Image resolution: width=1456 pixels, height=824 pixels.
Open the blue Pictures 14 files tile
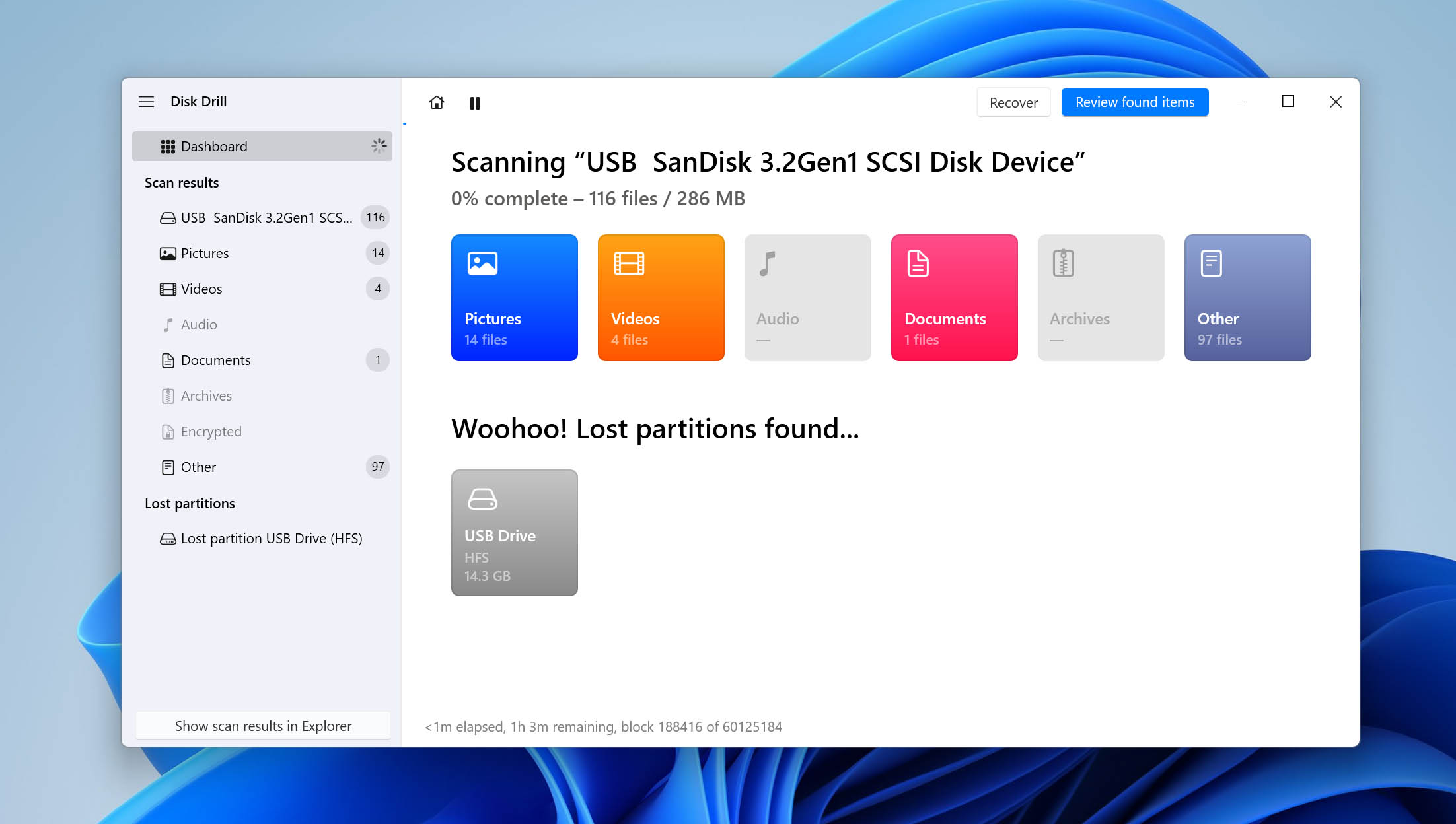[515, 298]
